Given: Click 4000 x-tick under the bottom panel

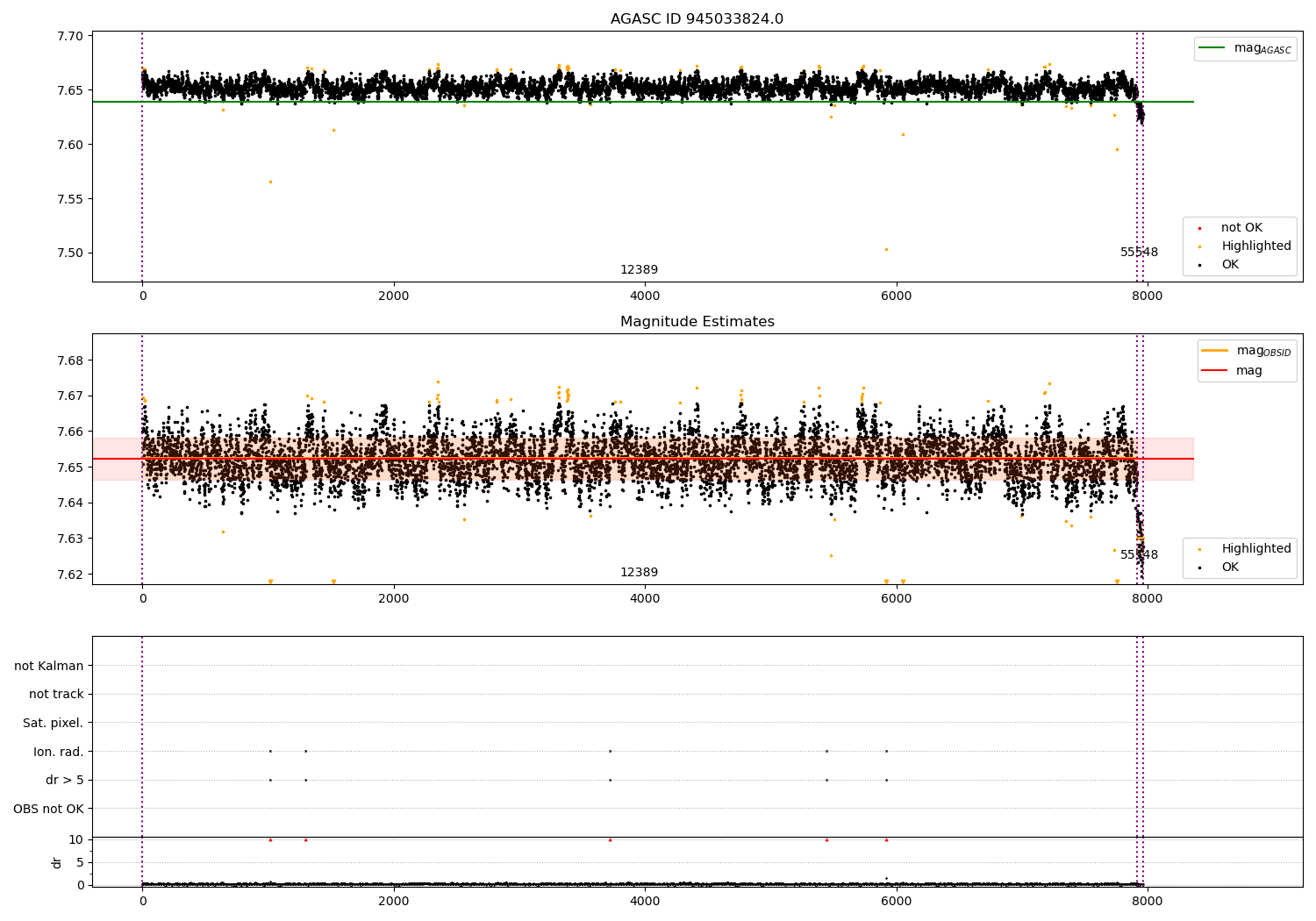Looking at the screenshot, I should point(645,901).
